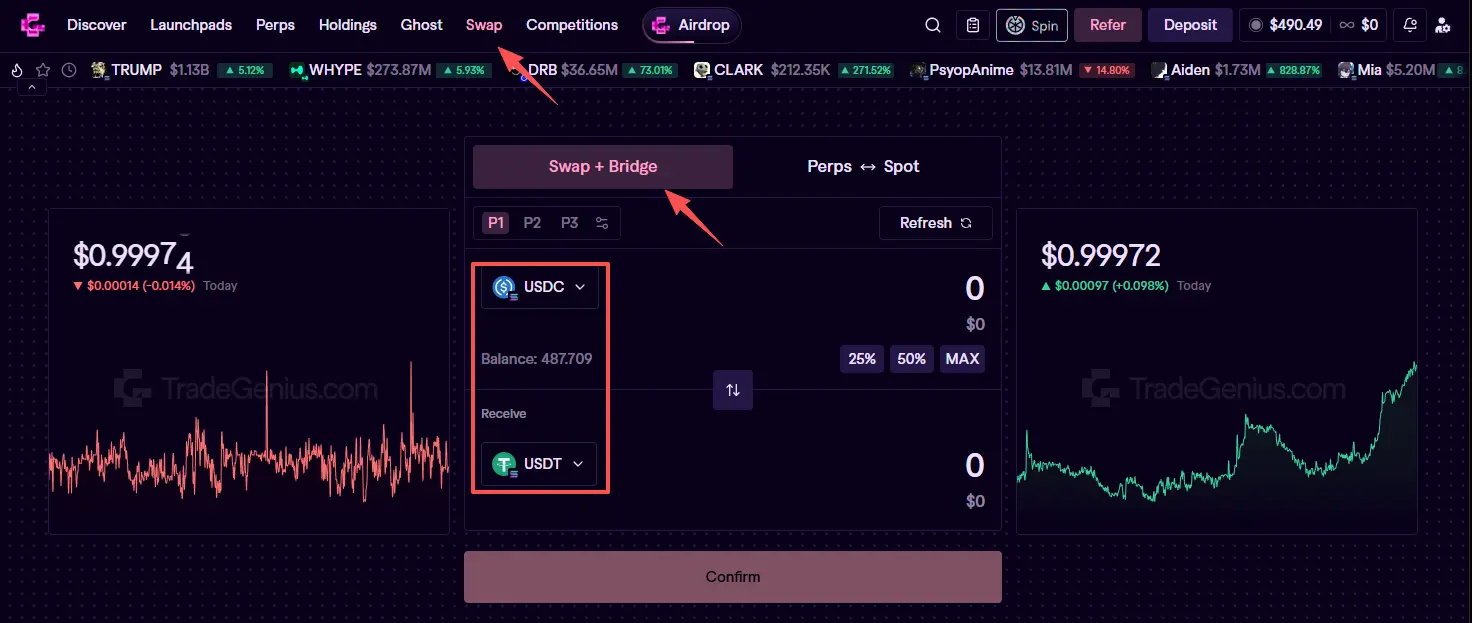Switch to preset P2
The width and height of the screenshot is (1472, 623).
pyautogui.click(x=532, y=223)
